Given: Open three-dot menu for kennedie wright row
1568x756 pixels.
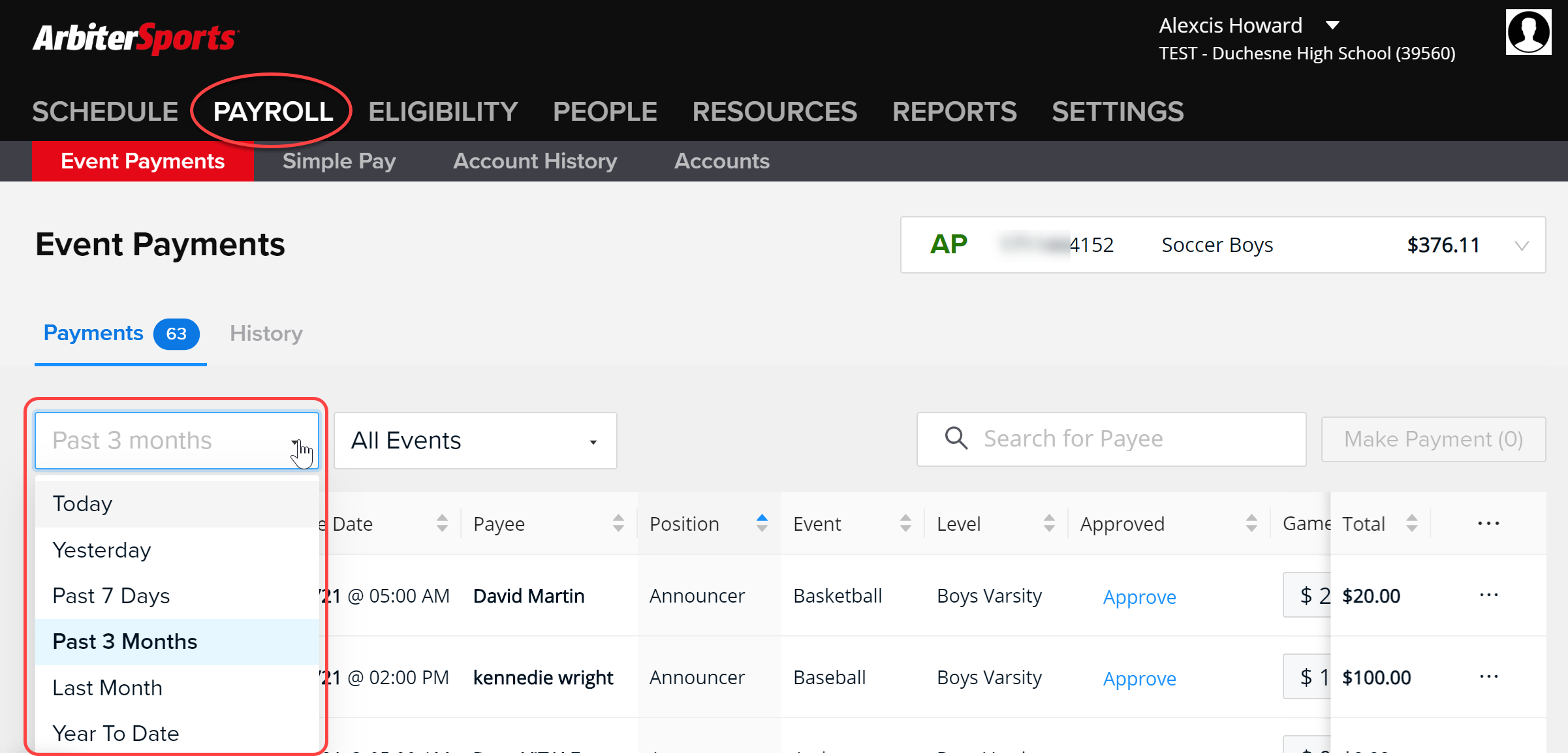Looking at the screenshot, I should pos(1488,677).
